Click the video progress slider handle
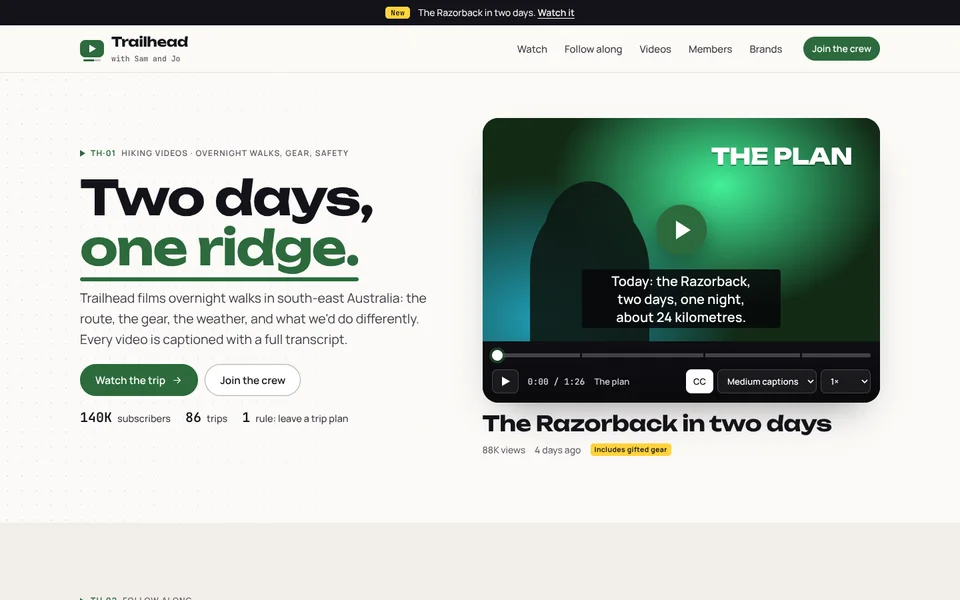This screenshot has width=960, height=600. tap(497, 355)
